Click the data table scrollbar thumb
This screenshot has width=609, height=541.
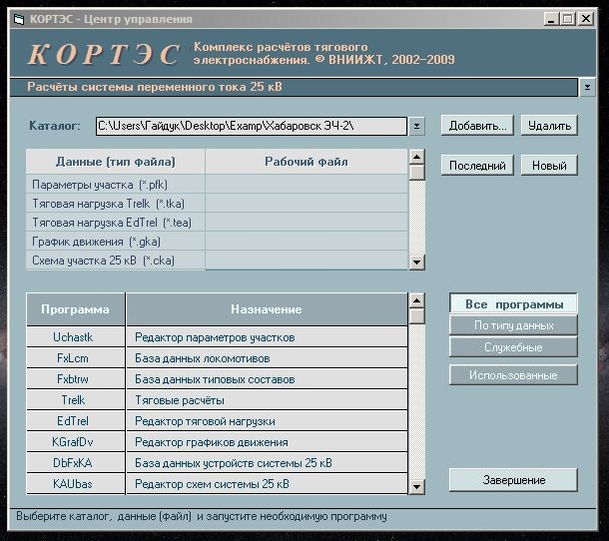[x=417, y=173]
